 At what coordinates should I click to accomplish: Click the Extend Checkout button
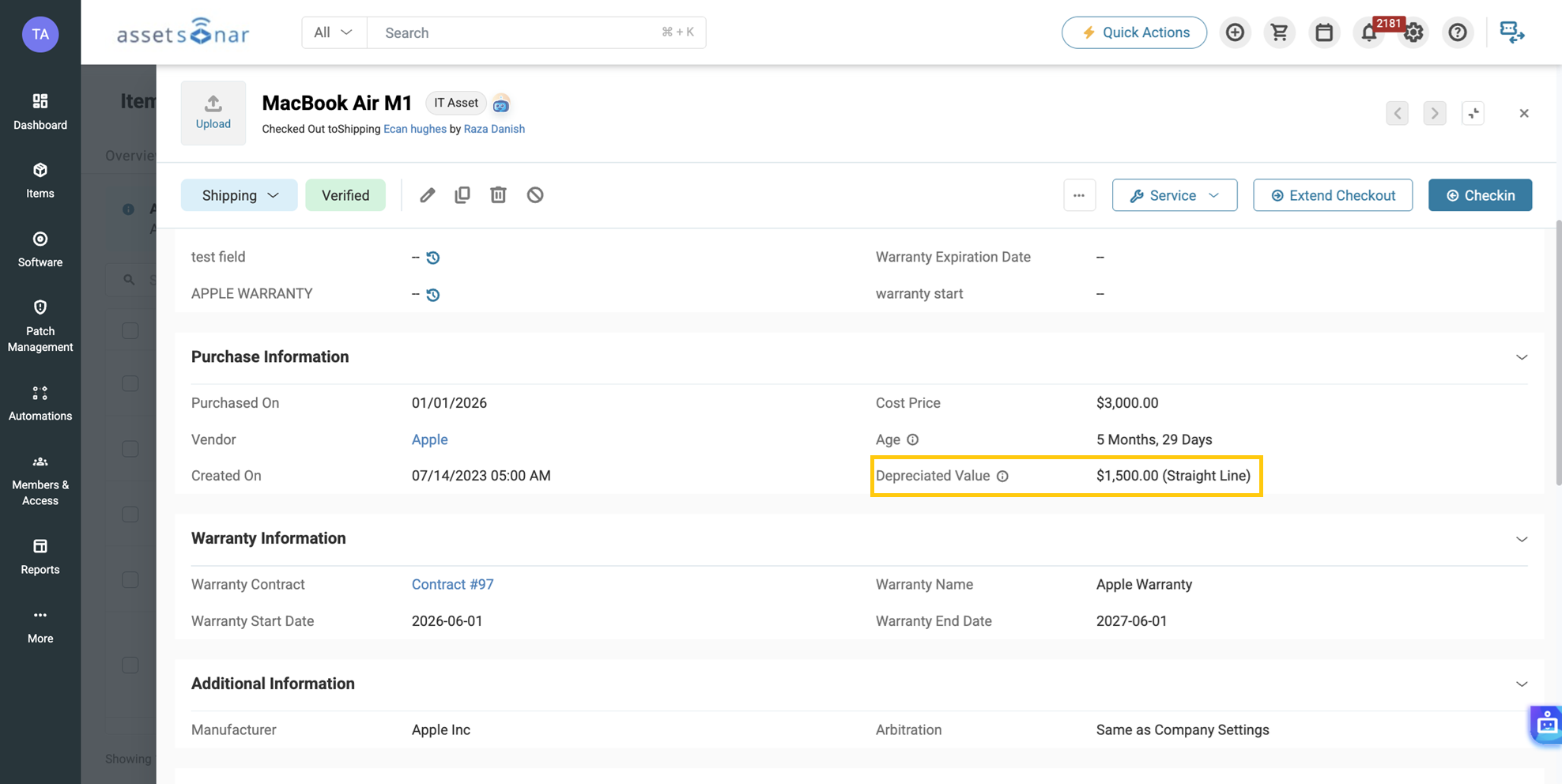1333,195
